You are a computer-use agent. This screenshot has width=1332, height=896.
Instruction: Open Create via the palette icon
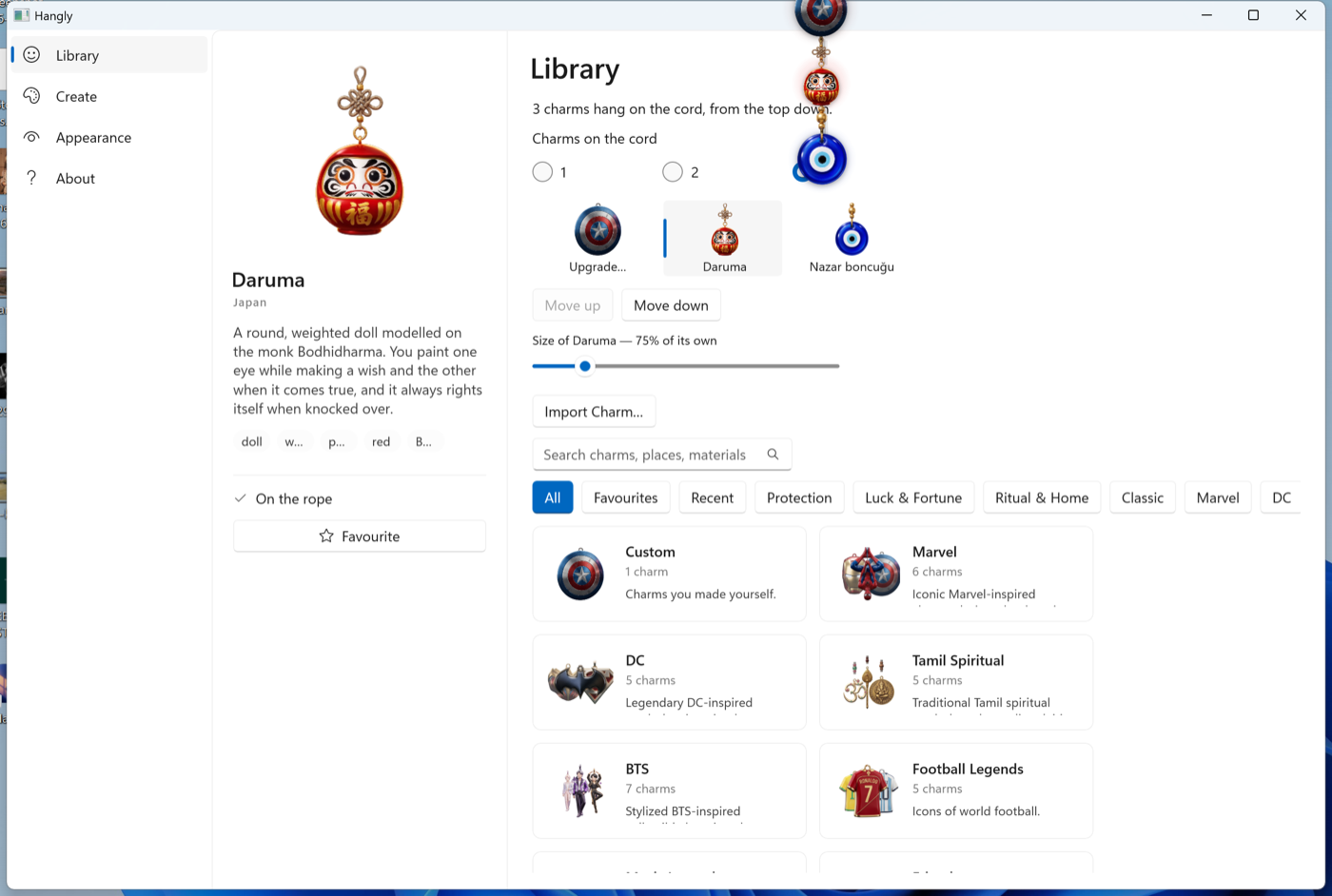[31, 96]
